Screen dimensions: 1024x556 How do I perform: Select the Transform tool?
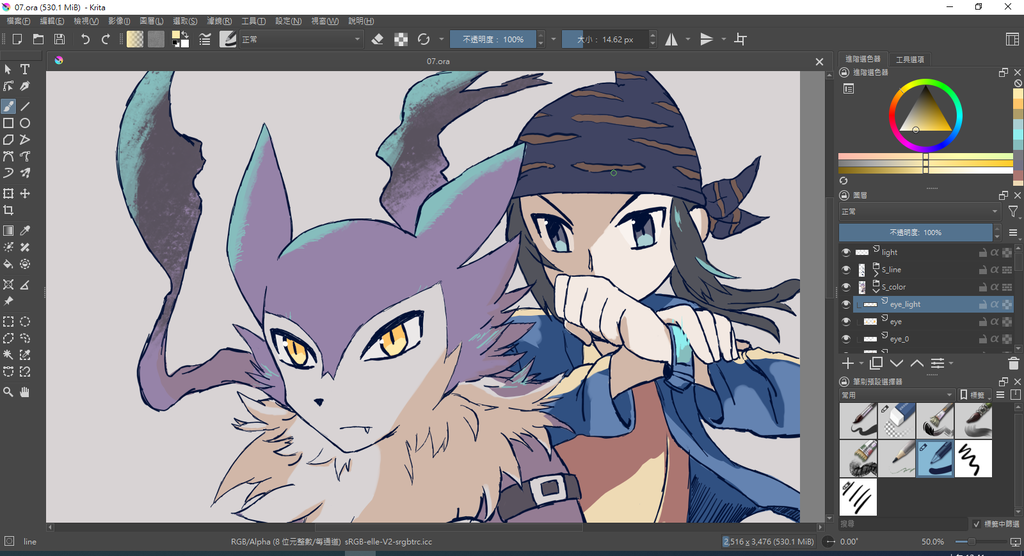8,194
